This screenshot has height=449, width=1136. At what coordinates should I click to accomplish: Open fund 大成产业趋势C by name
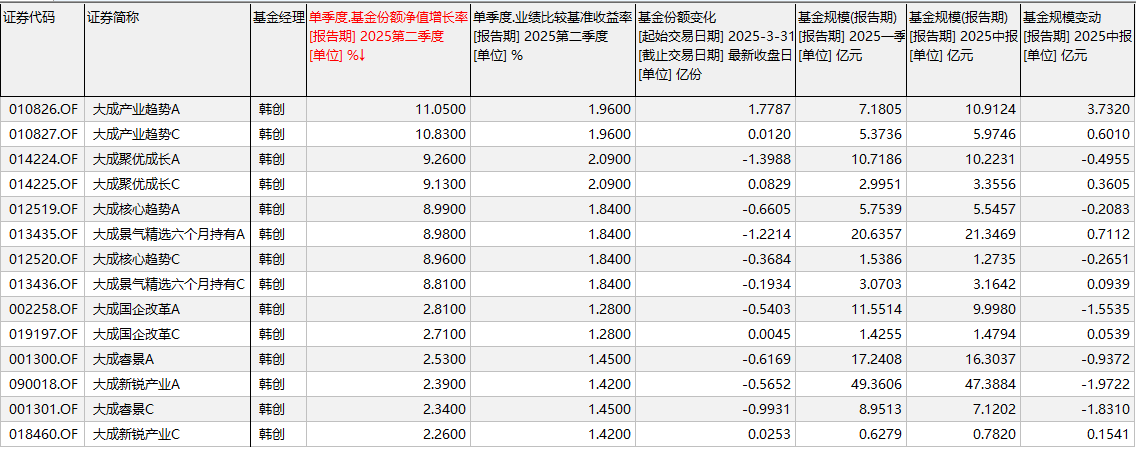coord(136,134)
